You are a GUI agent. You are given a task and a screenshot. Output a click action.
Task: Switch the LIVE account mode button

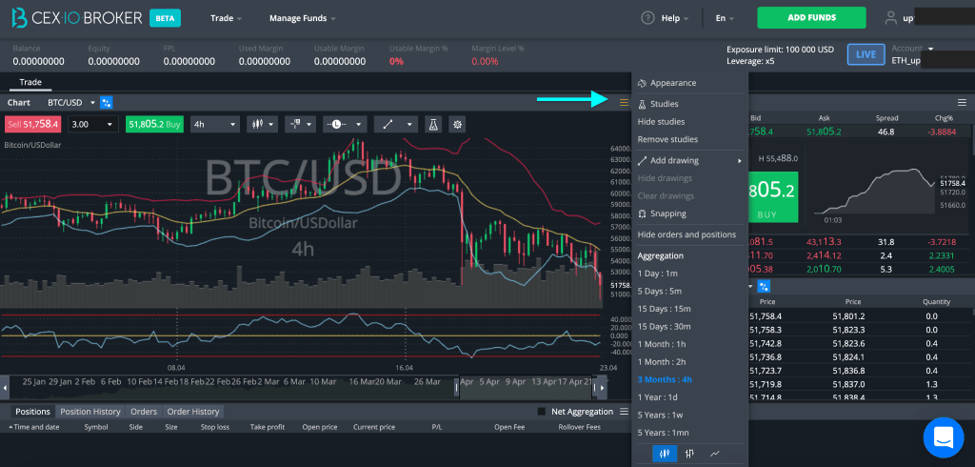[866, 54]
